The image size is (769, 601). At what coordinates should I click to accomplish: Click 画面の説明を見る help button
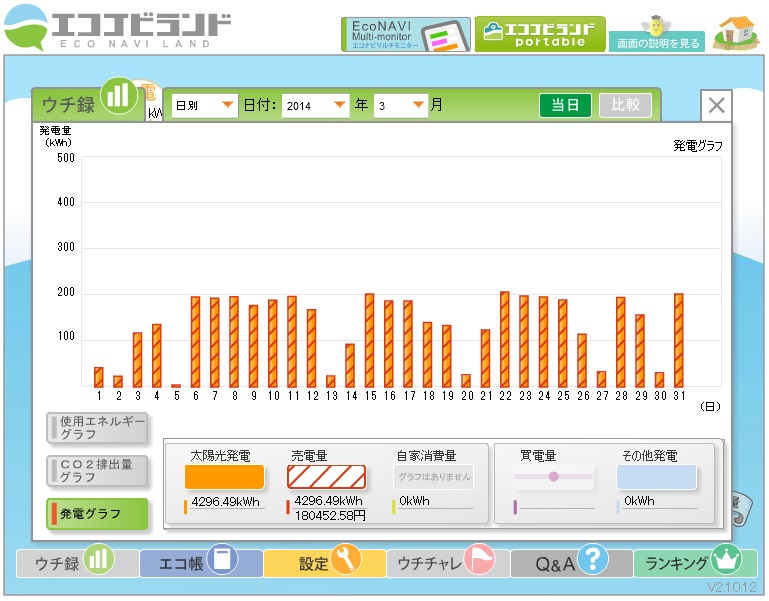pos(657,43)
